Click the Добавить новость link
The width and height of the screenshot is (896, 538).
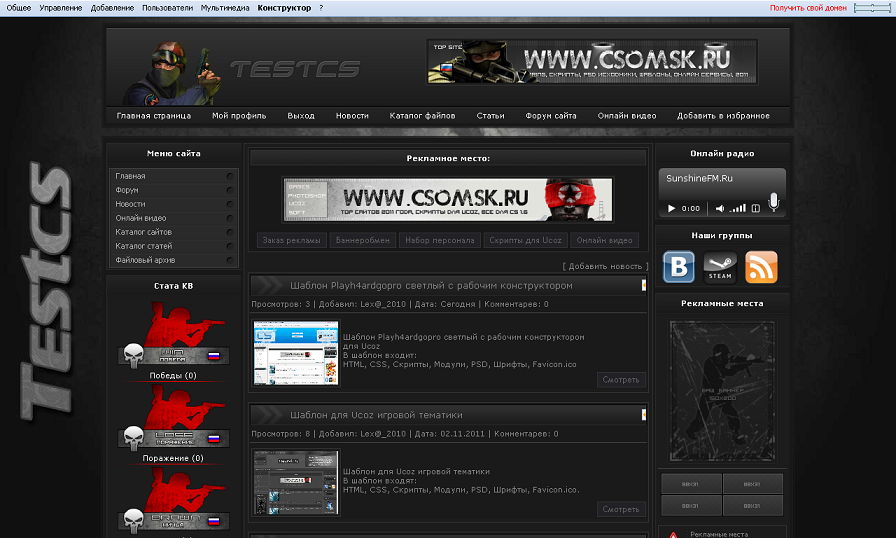point(605,266)
